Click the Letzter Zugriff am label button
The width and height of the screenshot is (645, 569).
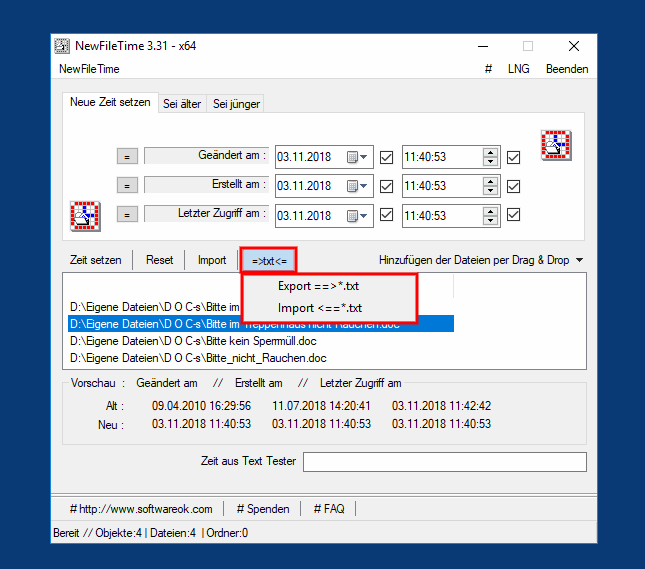206,214
